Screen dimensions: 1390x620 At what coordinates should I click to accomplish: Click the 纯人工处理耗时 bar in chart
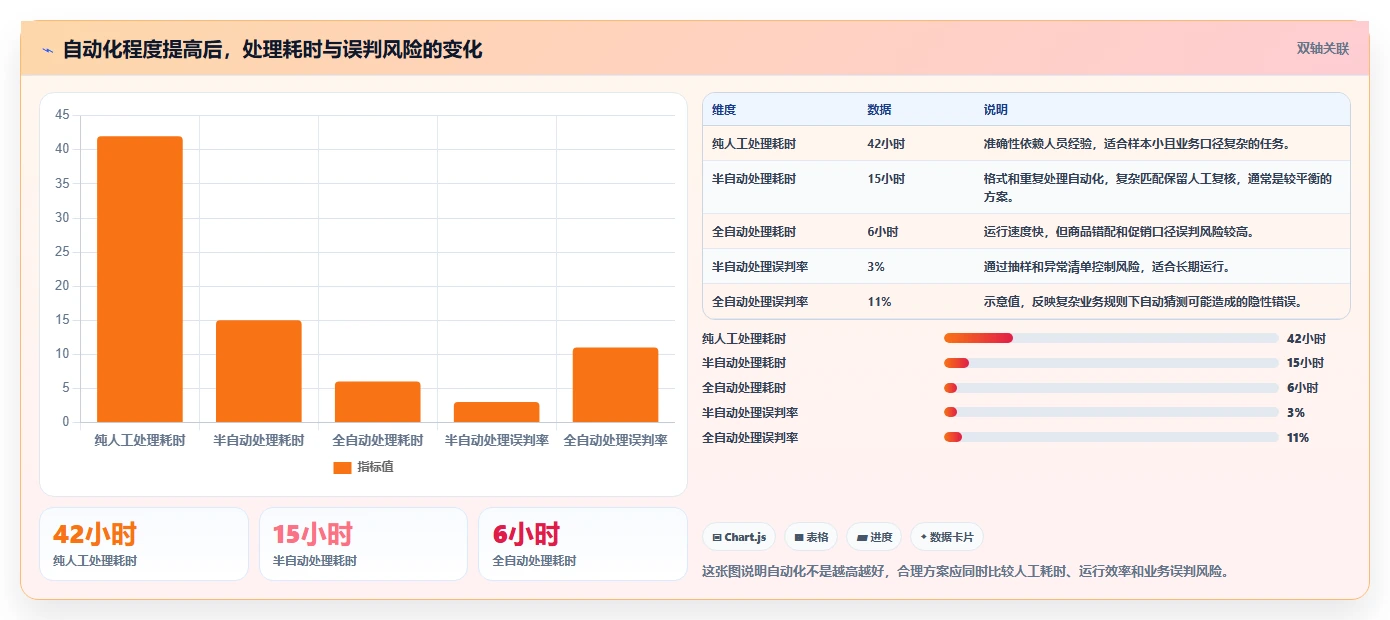(x=140, y=279)
